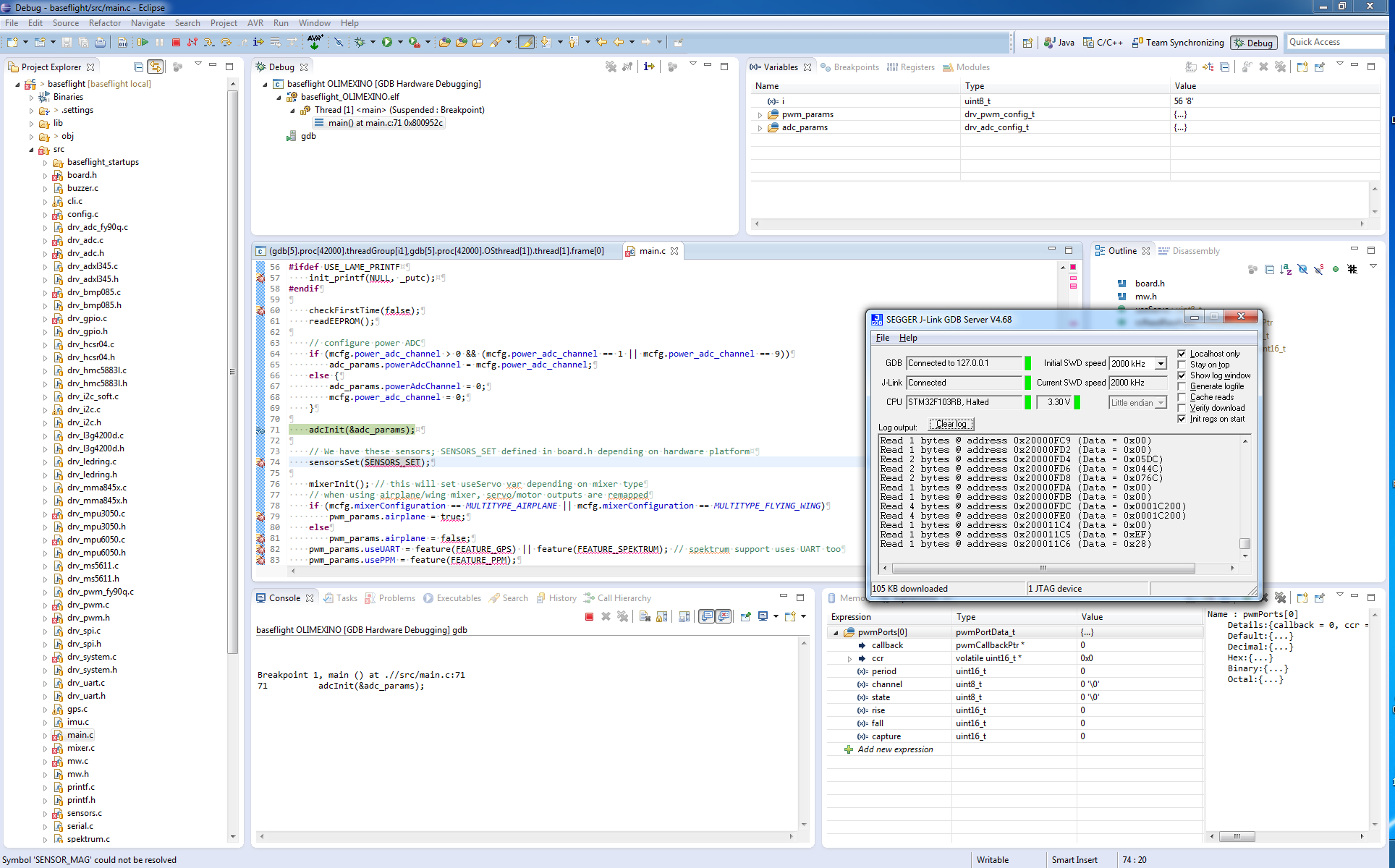Click the green Run button in toolbar
The height and width of the screenshot is (868, 1395).
(x=387, y=43)
